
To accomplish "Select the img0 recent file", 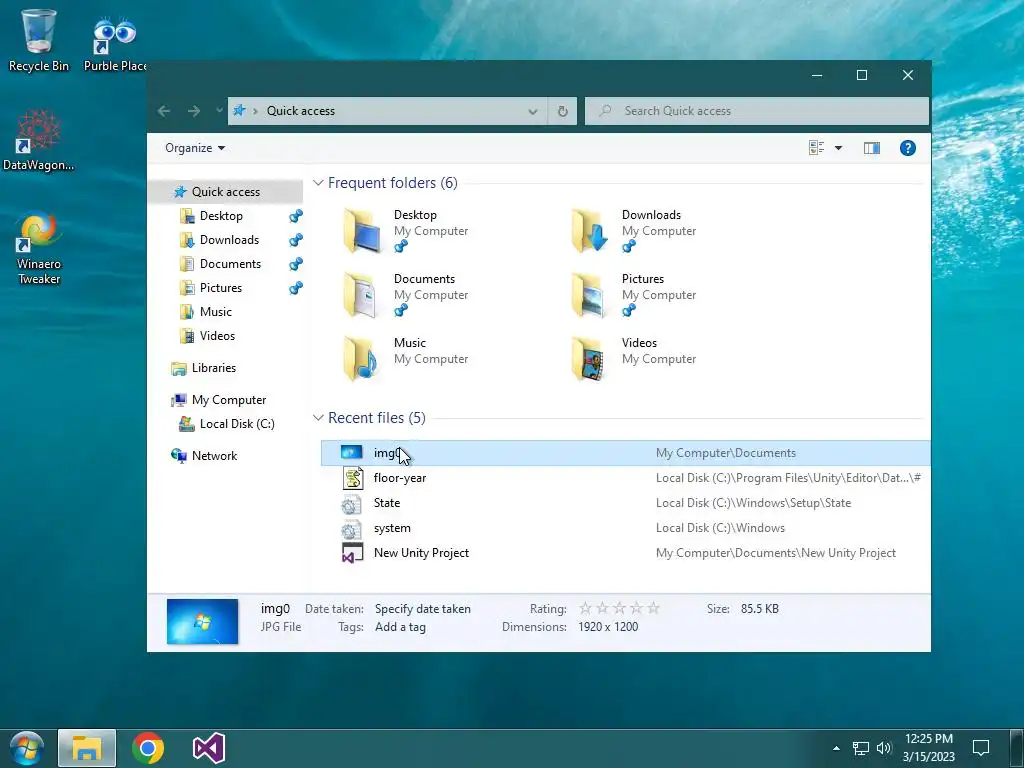I will pos(625,453).
